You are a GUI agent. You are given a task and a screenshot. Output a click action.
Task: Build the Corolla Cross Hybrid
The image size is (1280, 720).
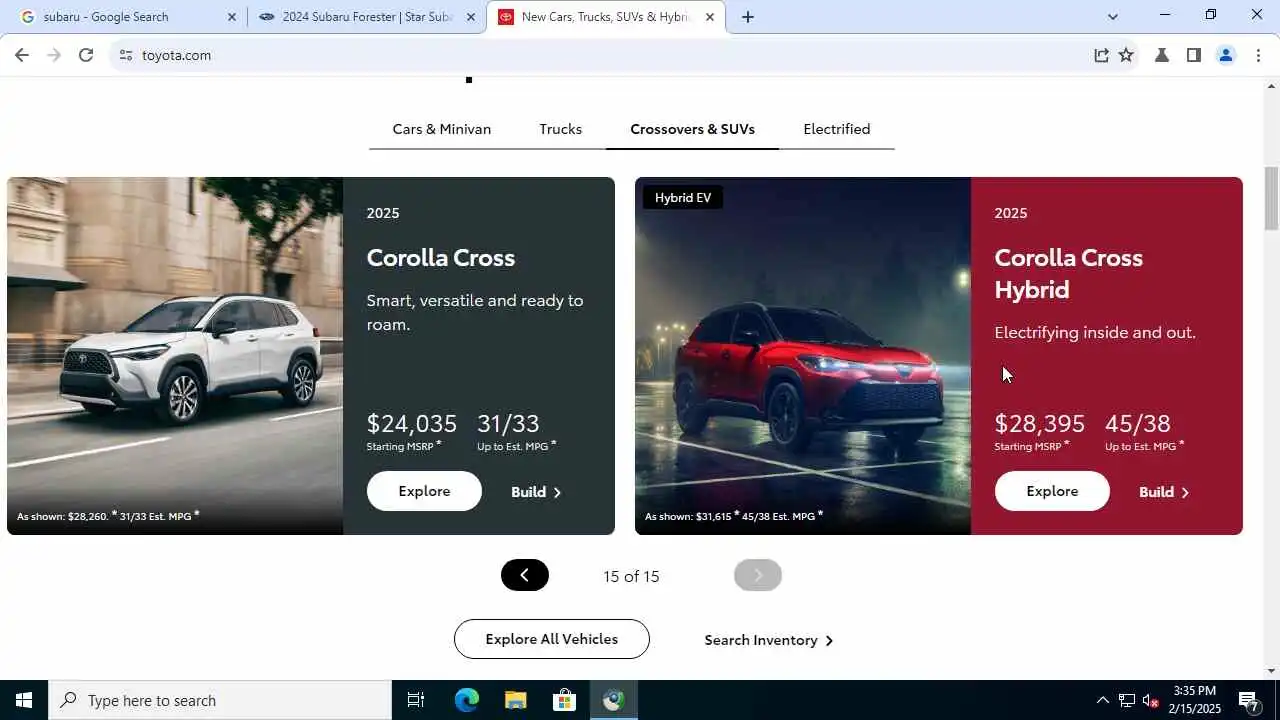pyautogui.click(x=1164, y=492)
